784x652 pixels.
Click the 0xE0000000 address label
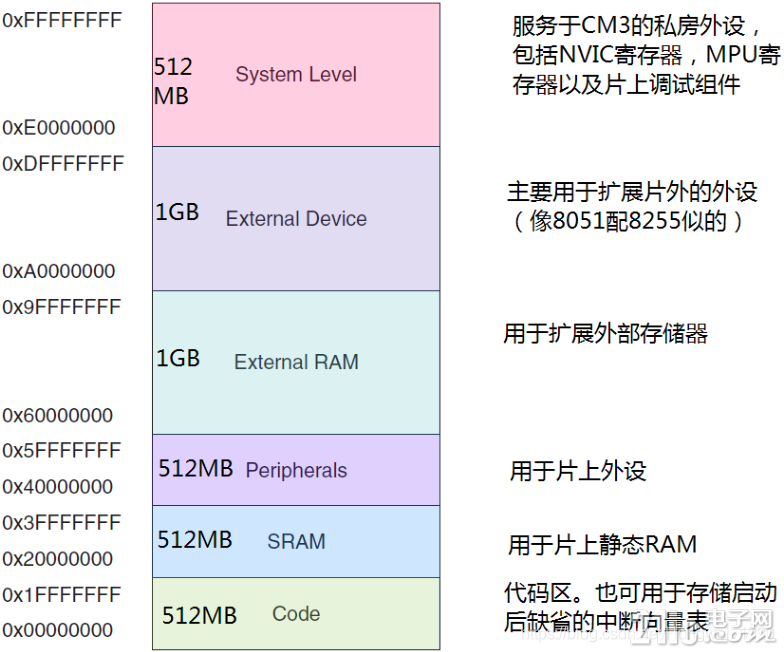pyautogui.click(x=59, y=128)
